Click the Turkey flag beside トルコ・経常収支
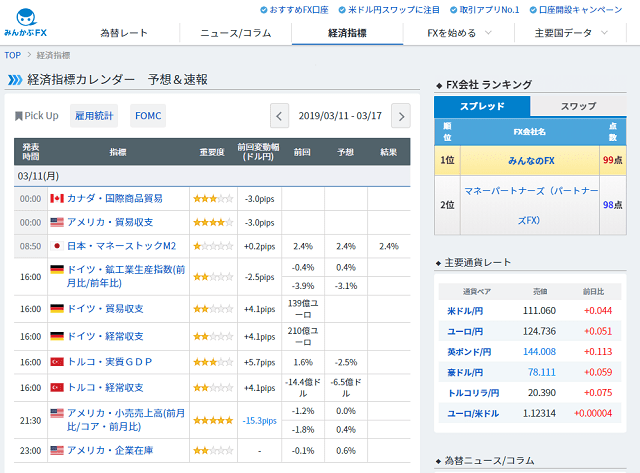This screenshot has width=640, height=473. [57, 387]
